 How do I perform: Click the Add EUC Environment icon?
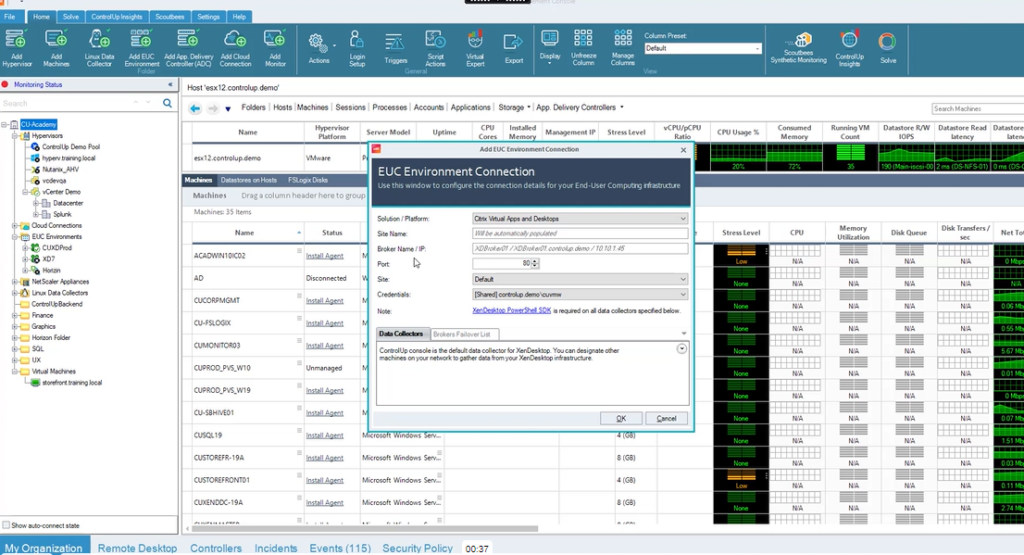(x=142, y=48)
